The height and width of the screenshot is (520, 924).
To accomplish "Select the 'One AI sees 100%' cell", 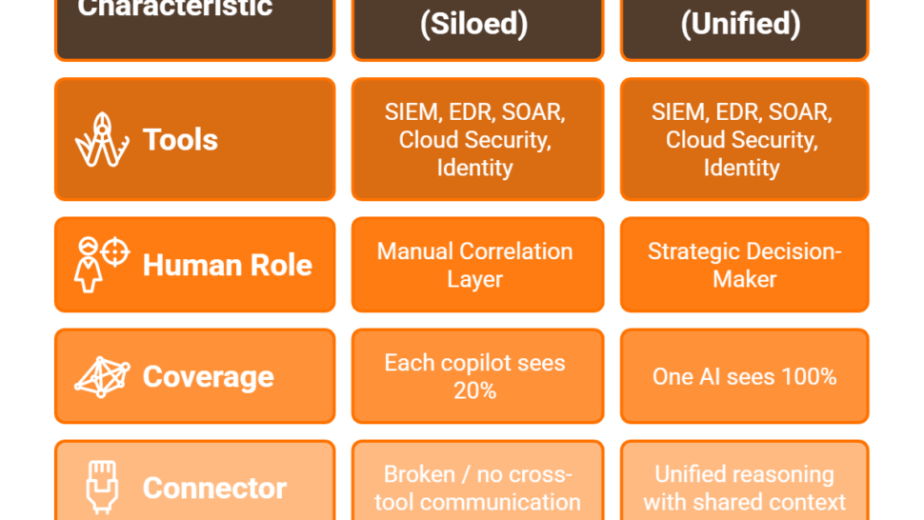I will click(x=744, y=377).
